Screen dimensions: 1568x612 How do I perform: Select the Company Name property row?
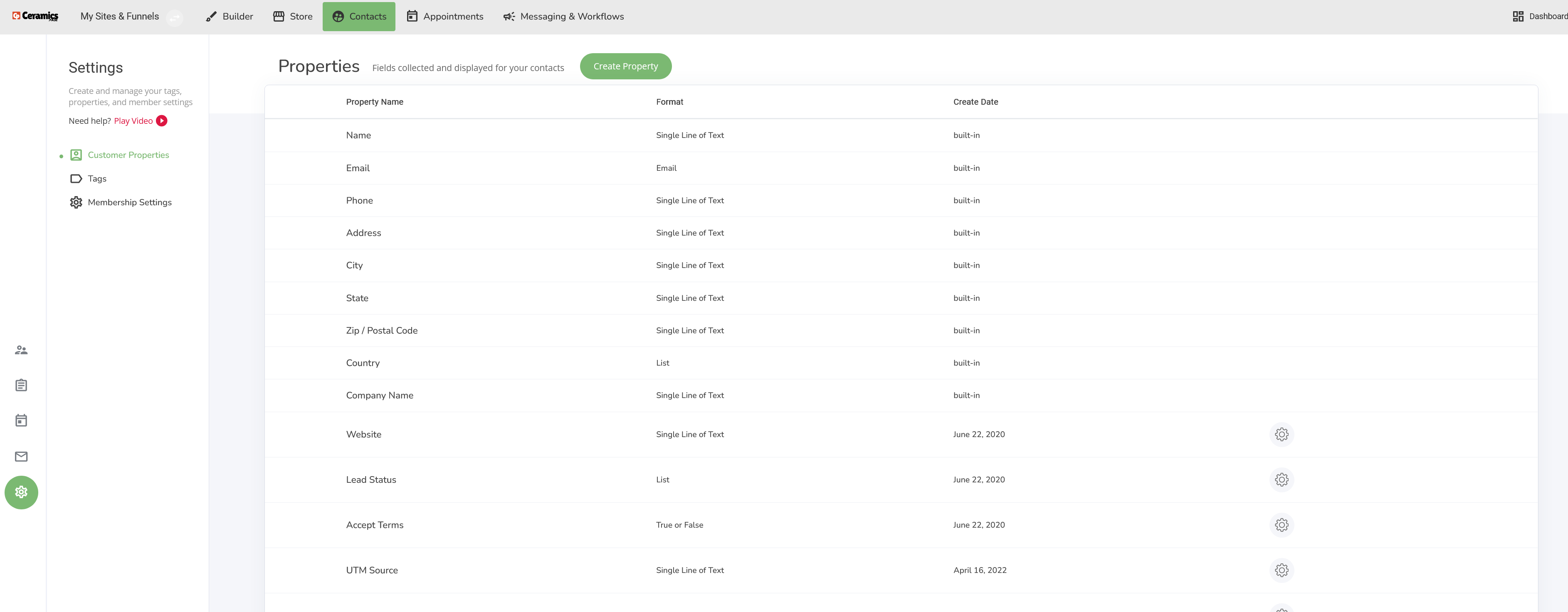tap(901, 396)
